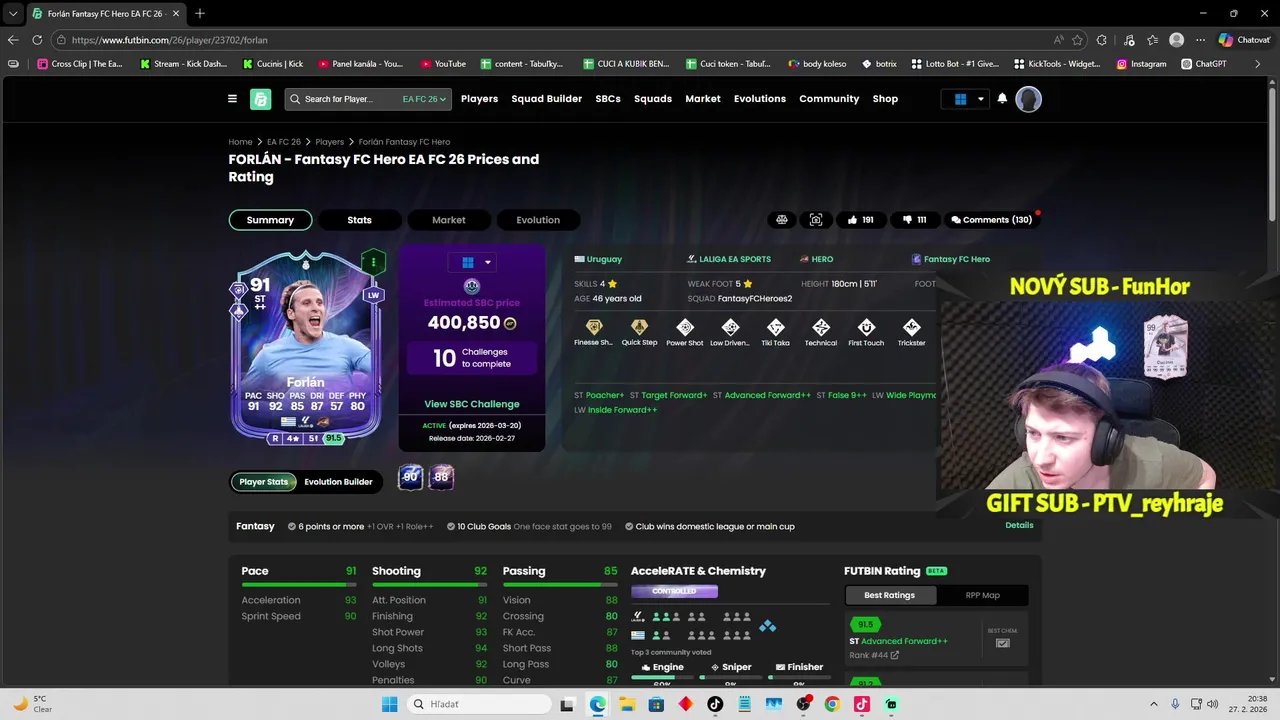Click the Windows Start button
The image size is (1280, 720).
coord(389,704)
